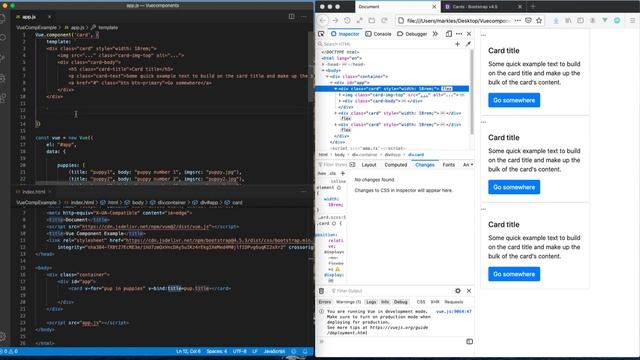
Task: Click the plus icon to create a new node
Action: pyautogui.click(x=458, y=44)
